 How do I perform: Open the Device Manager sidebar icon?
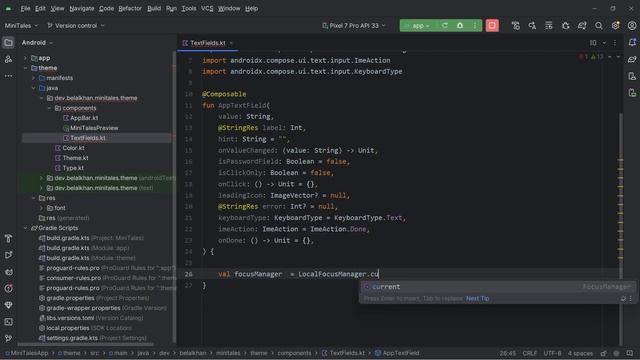click(632, 76)
